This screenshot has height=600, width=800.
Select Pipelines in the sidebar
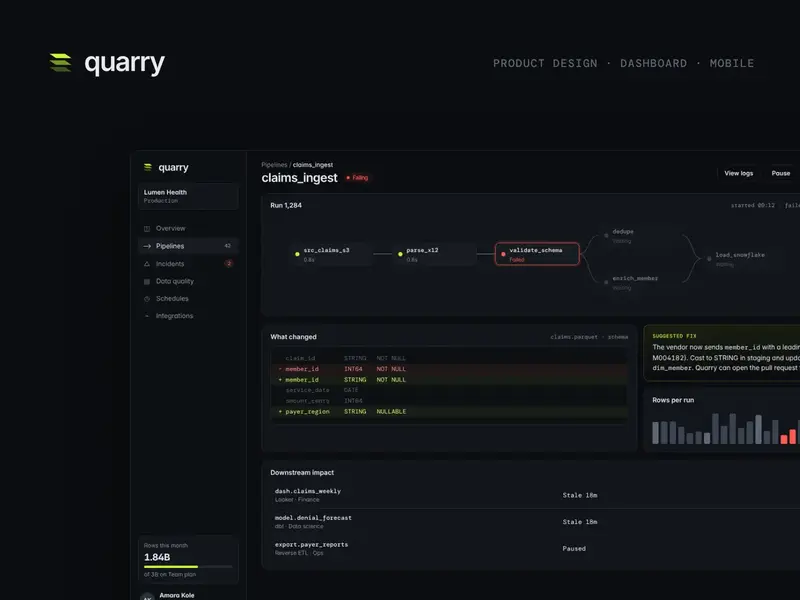pyautogui.click(x=188, y=246)
